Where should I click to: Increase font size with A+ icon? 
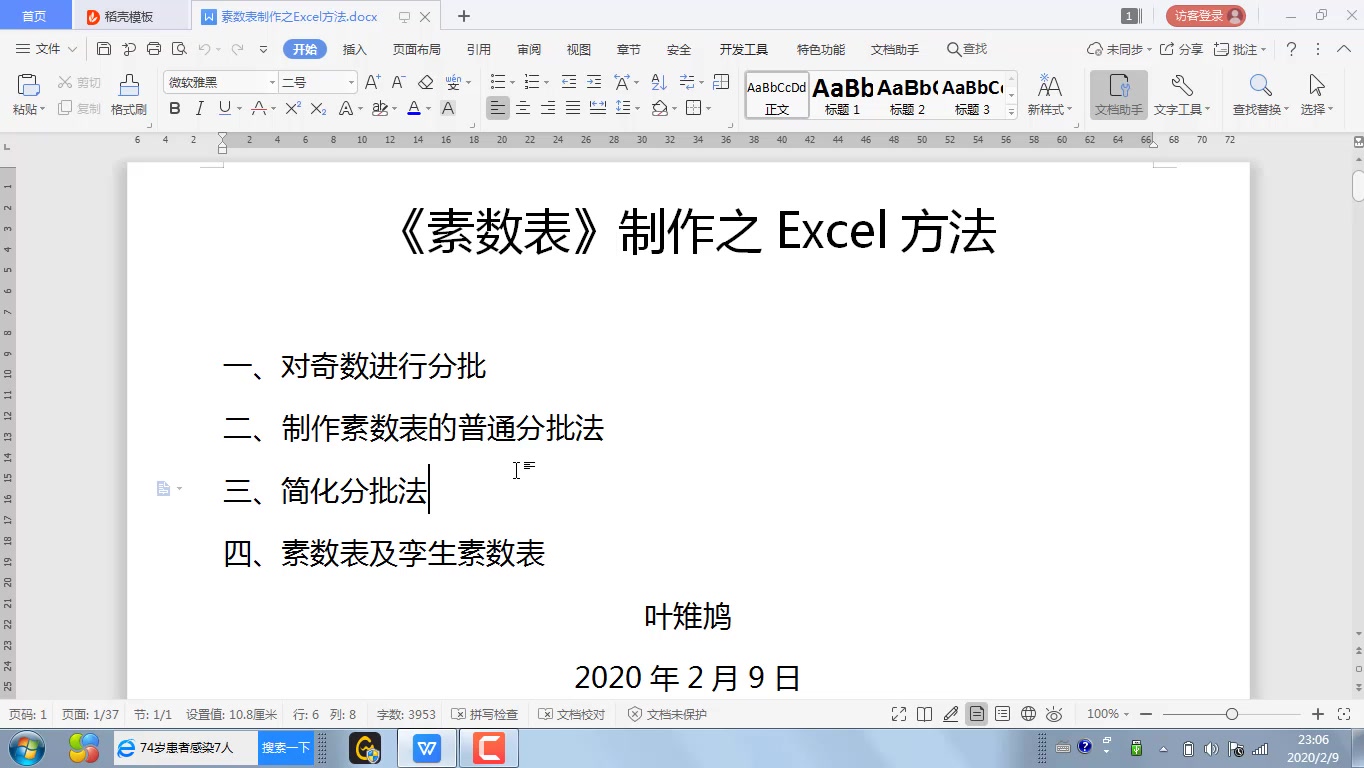pos(372,82)
